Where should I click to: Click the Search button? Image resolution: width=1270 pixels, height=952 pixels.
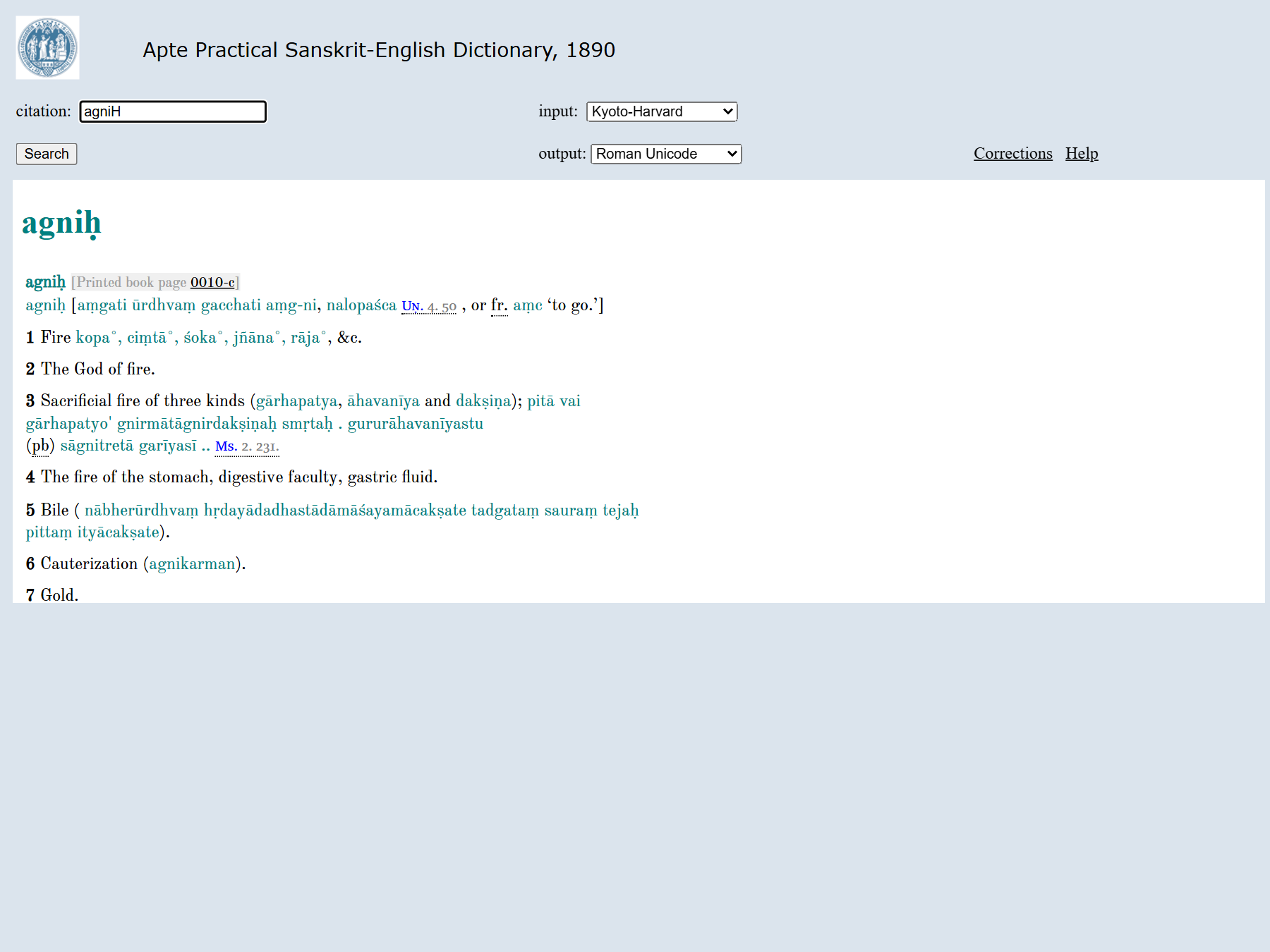[47, 154]
